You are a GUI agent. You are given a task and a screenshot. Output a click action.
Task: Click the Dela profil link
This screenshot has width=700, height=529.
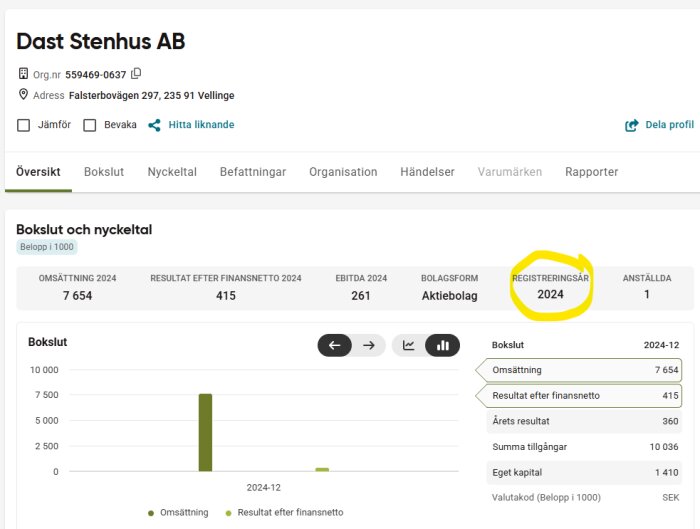click(x=670, y=125)
